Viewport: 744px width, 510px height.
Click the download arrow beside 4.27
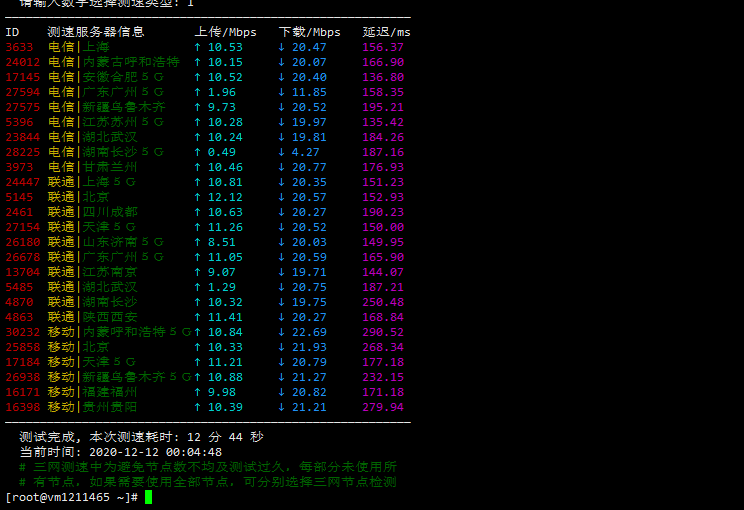(281, 152)
